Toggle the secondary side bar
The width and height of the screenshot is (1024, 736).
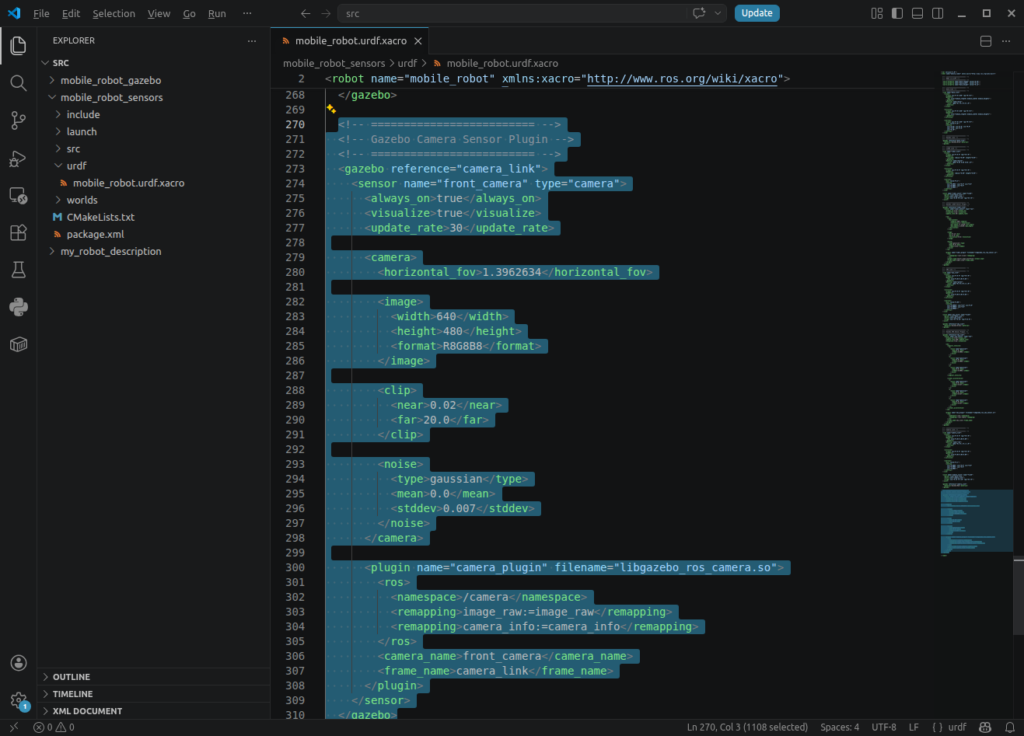click(x=937, y=13)
